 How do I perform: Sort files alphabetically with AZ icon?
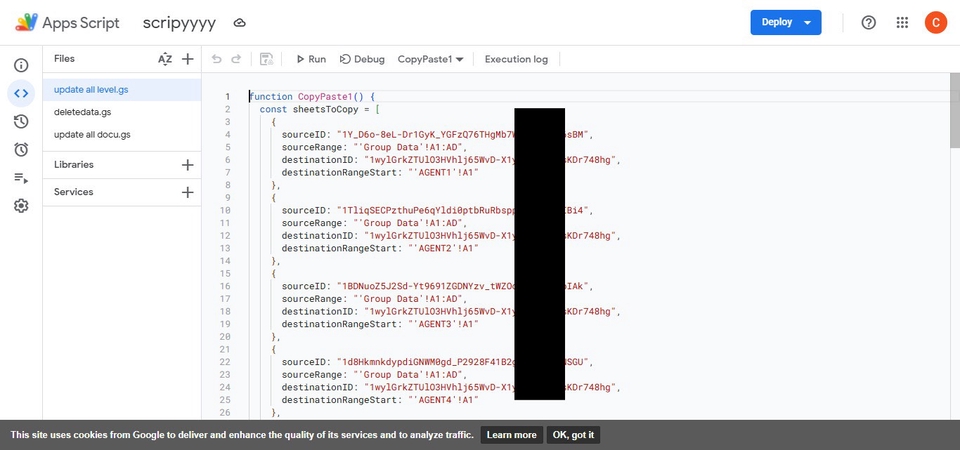165,59
